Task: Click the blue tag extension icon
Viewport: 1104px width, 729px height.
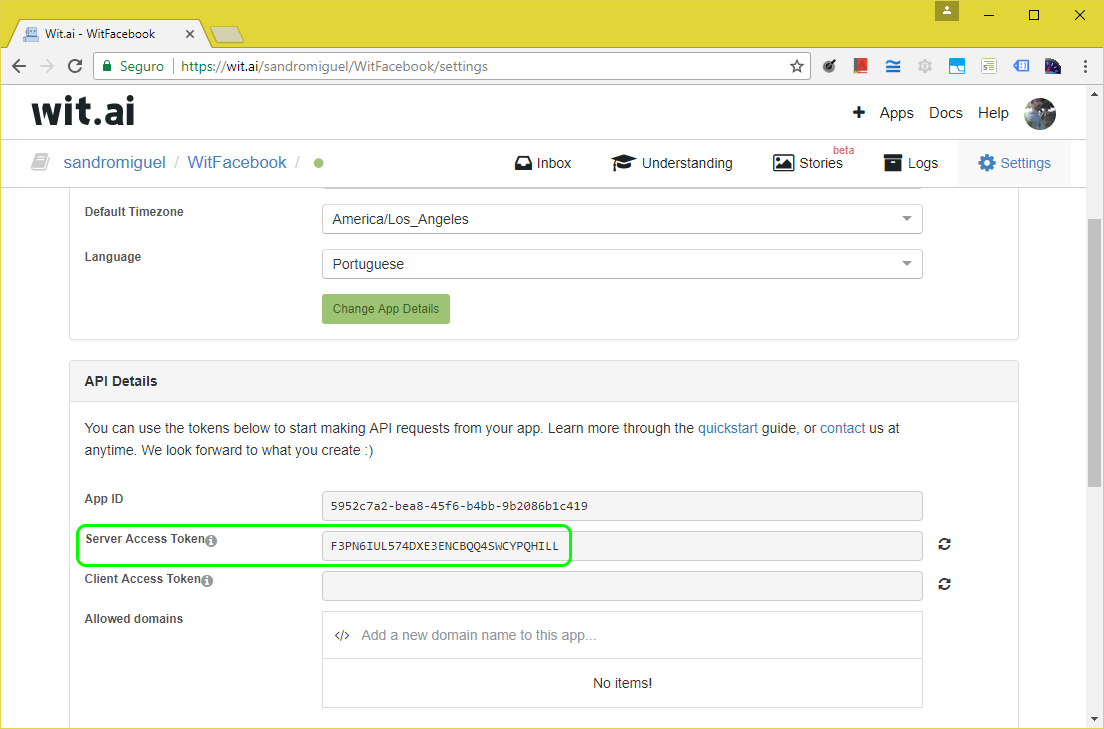Action: point(1021,66)
